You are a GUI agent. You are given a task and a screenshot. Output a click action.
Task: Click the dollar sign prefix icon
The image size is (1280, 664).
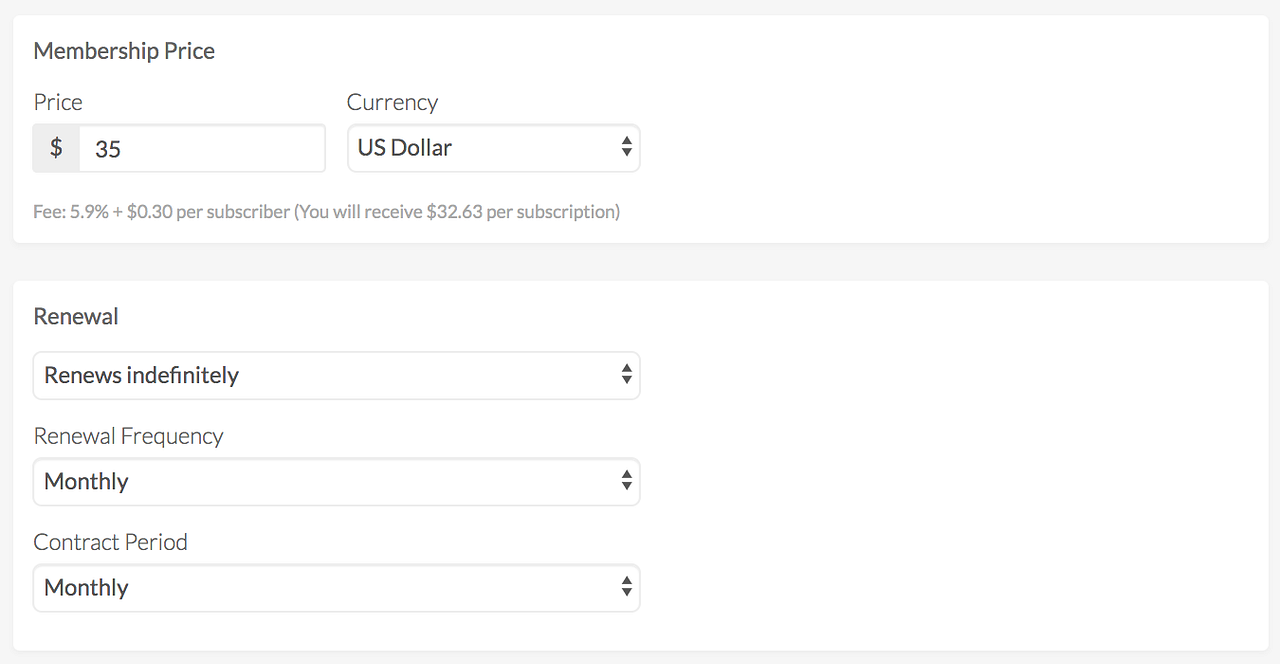coord(56,149)
